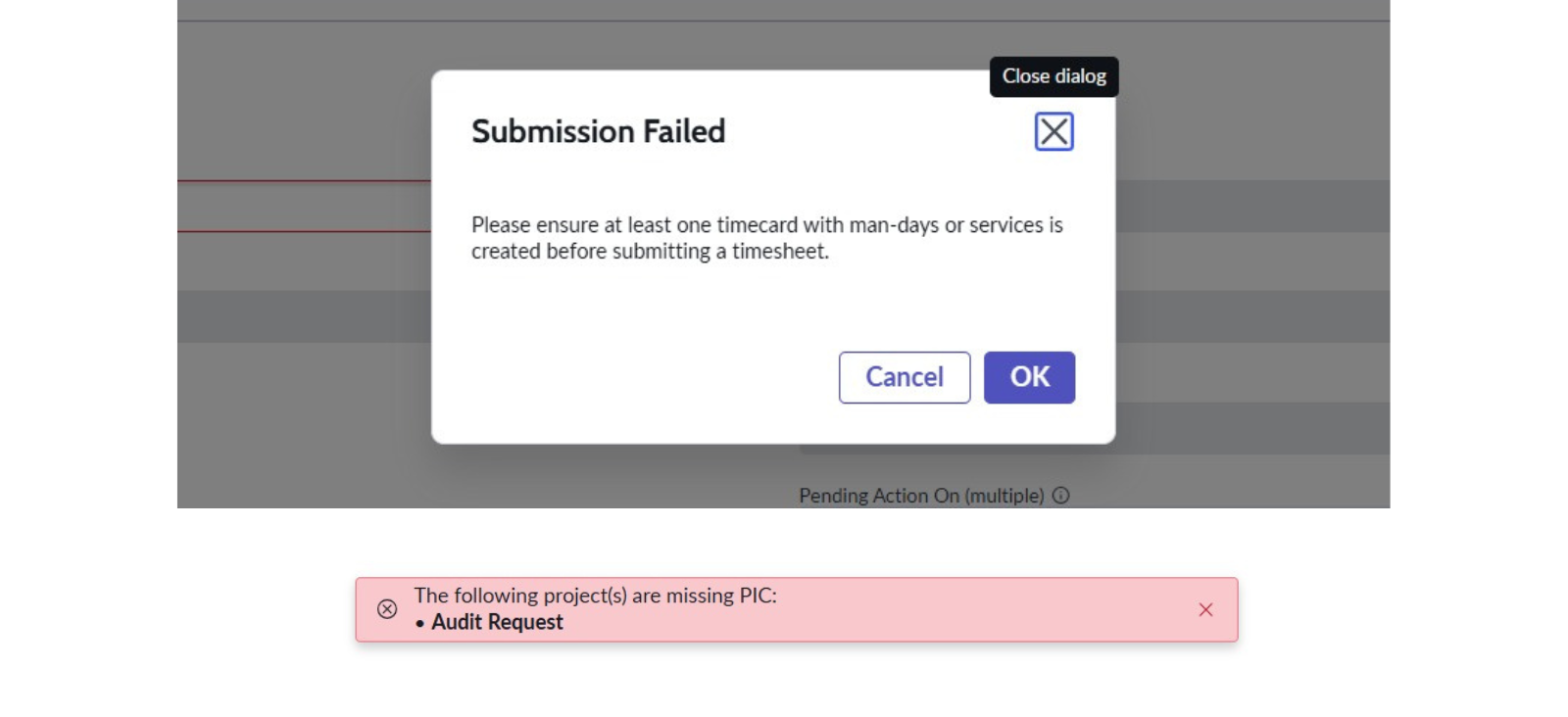Screen dimensions: 1568x717
Task: Click the "Close dialog" tooltip
Action: click(1053, 76)
